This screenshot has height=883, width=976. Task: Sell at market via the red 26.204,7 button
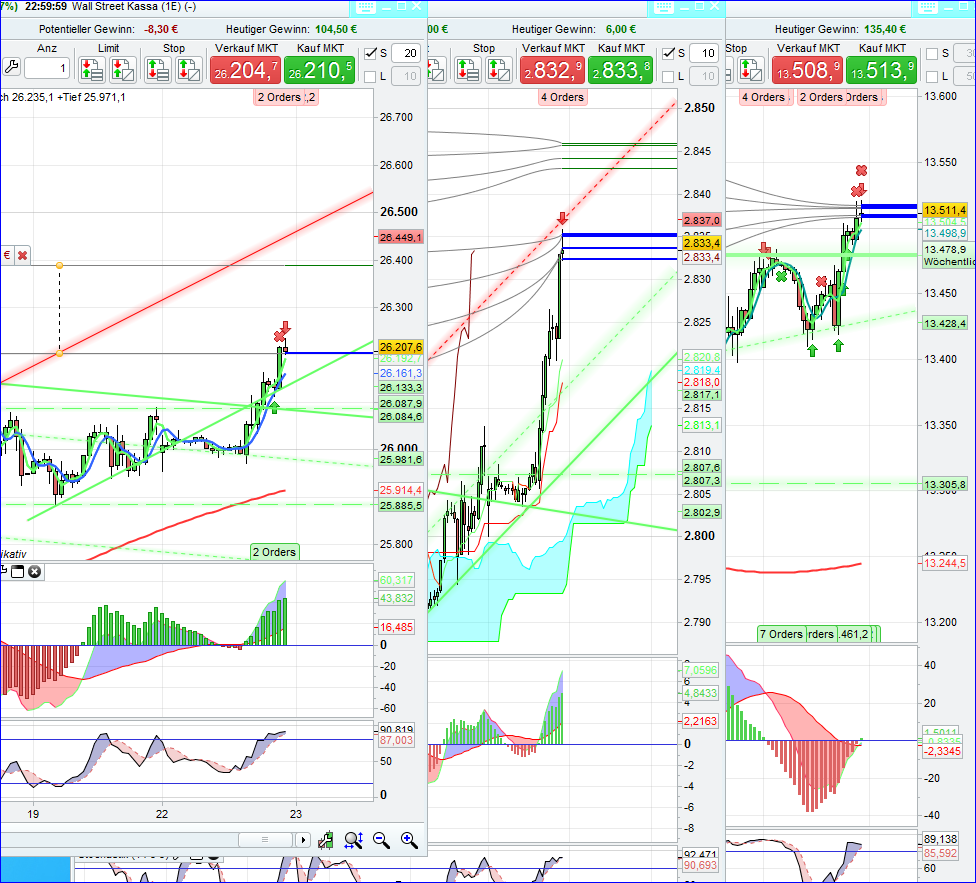[245, 69]
